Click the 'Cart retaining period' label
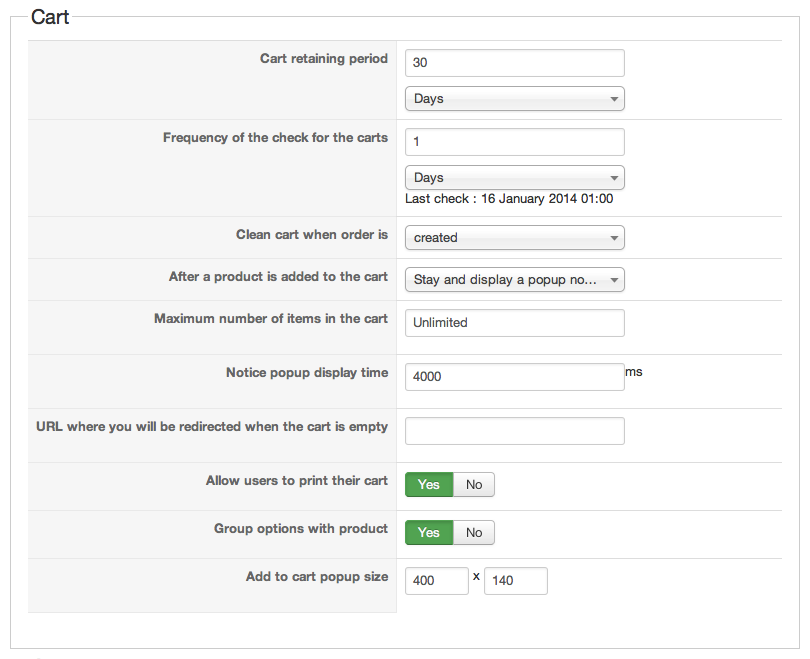The width and height of the screenshot is (810, 659). click(x=323, y=59)
